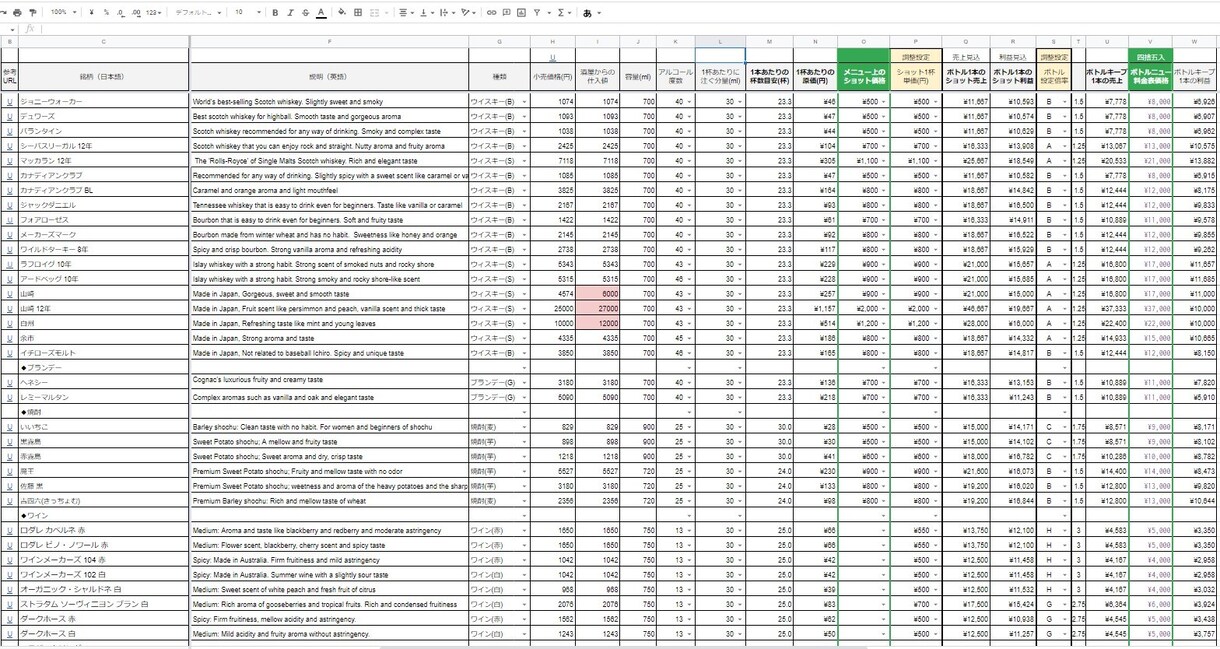Select the シーバスリーガル 12年 name cell
The width and height of the screenshot is (1220, 649).
pos(103,145)
